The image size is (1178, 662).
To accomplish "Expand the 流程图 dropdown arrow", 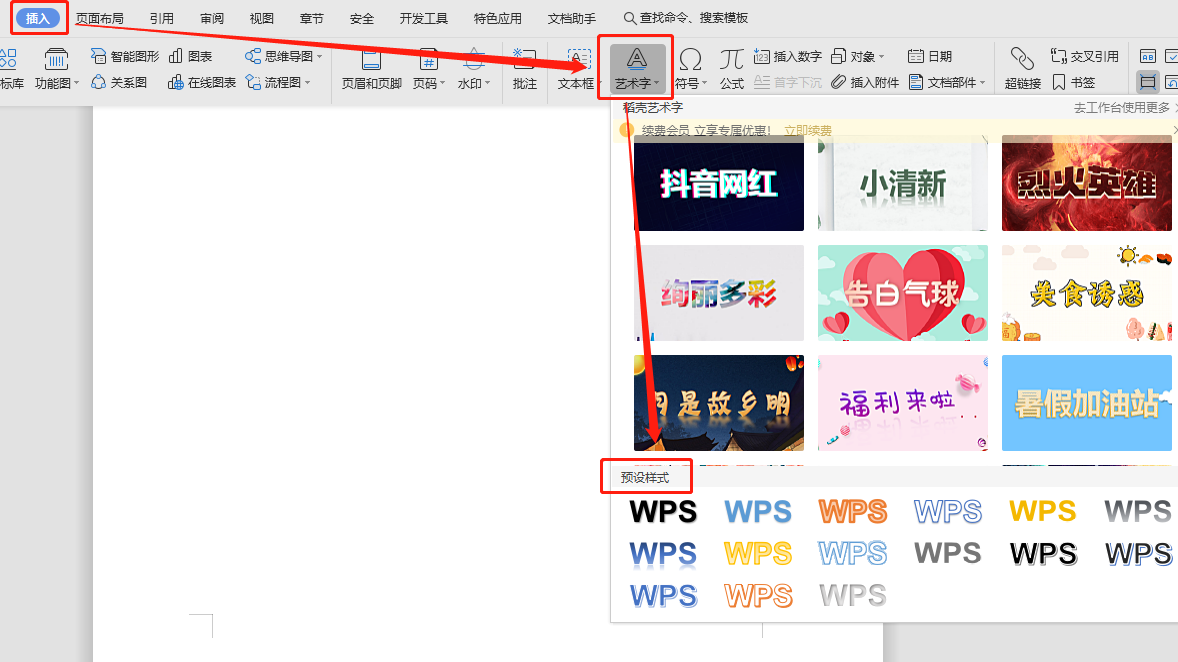I will coord(308,83).
